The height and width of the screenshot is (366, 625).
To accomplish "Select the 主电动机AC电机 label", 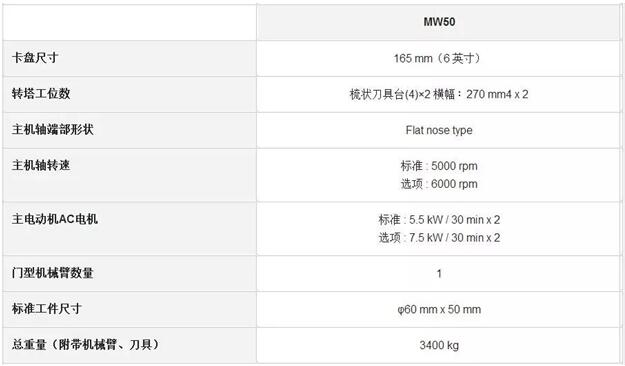I will coord(55,218).
